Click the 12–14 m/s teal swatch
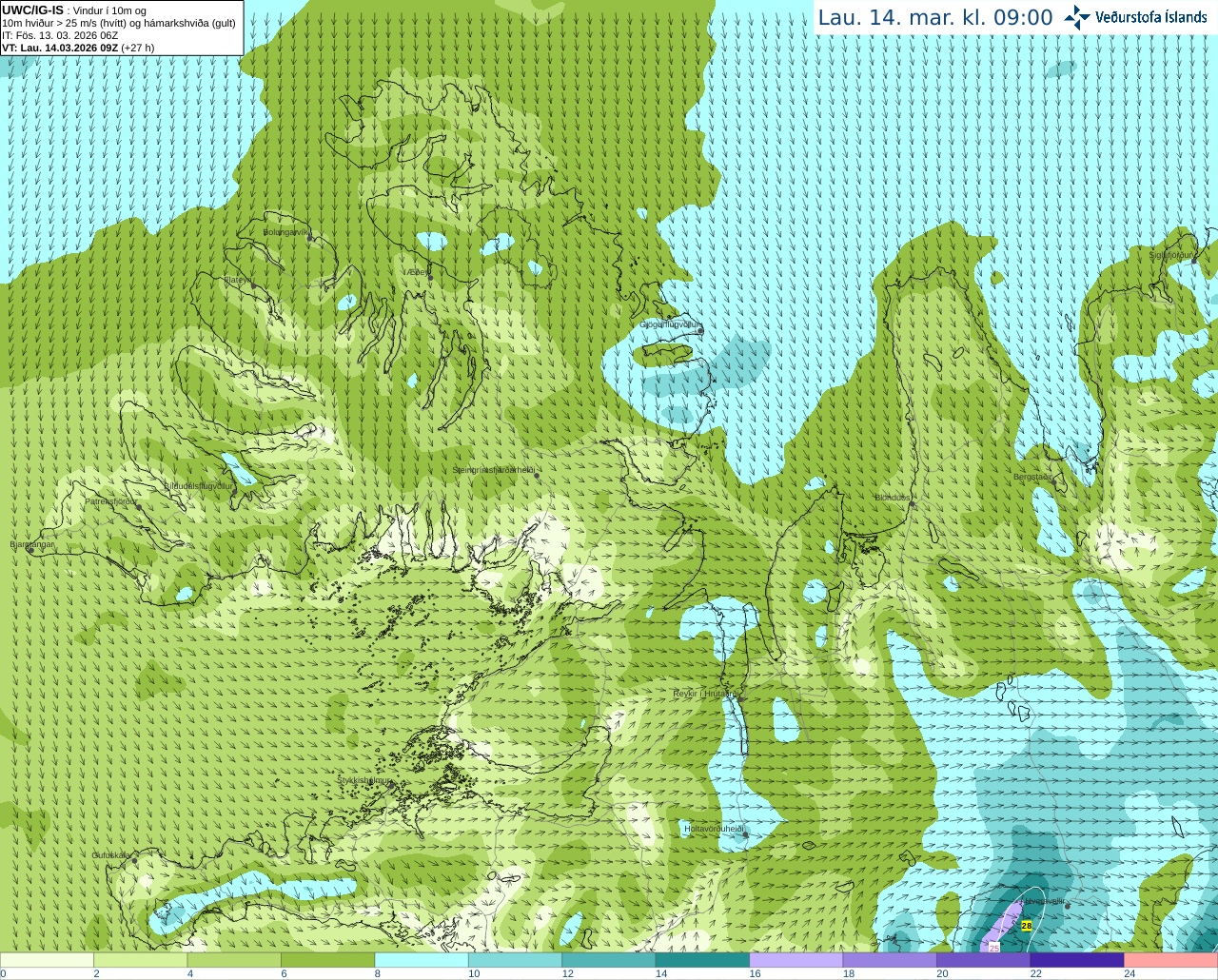 coord(609,960)
